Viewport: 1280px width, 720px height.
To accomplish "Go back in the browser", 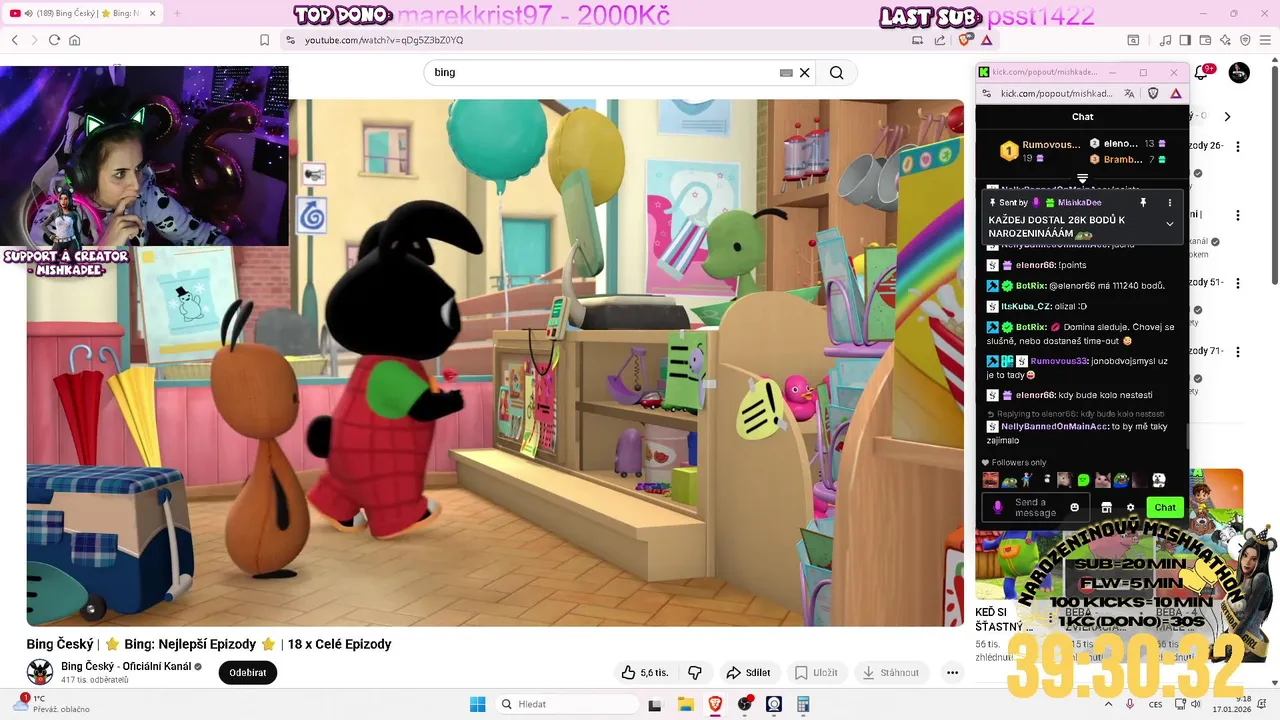I will point(15,40).
